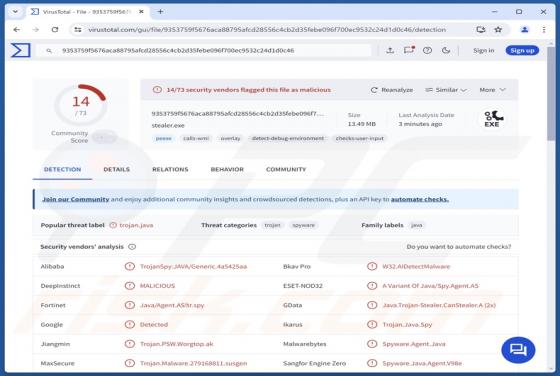The image size is (560, 376).
Task: Click the spyware threat category tag
Action: pos(304,225)
